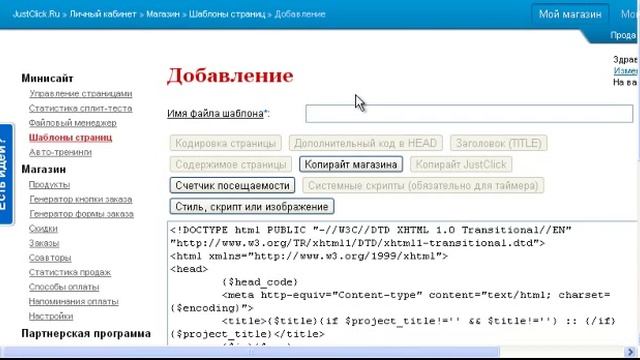Click the <head> line in code
The height and width of the screenshot is (360, 640).
pyautogui.click(x=189, y=269)
